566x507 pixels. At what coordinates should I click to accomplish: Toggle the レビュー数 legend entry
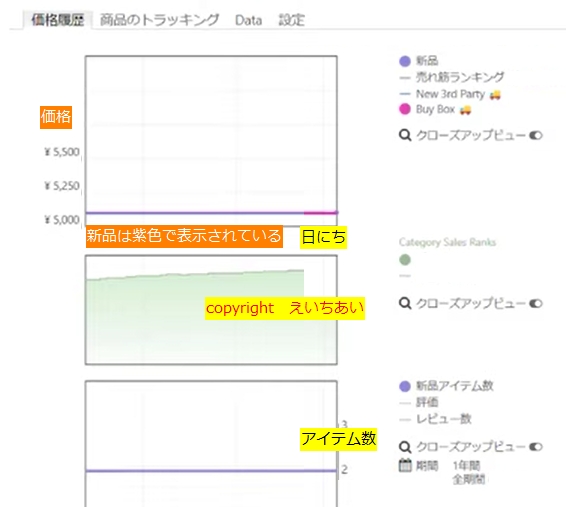(x=436, y=419)
